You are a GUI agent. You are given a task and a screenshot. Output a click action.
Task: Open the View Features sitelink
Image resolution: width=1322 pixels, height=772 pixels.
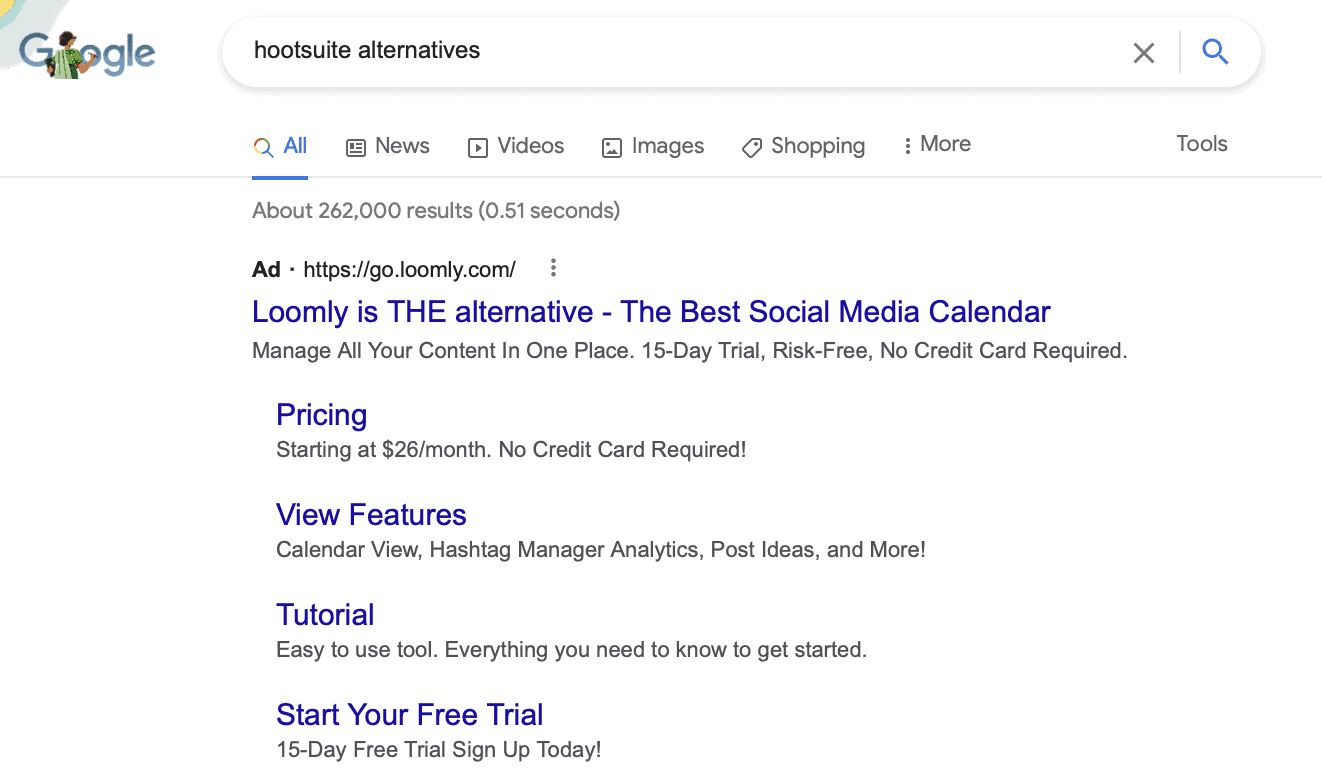click(x=371, y=515)
